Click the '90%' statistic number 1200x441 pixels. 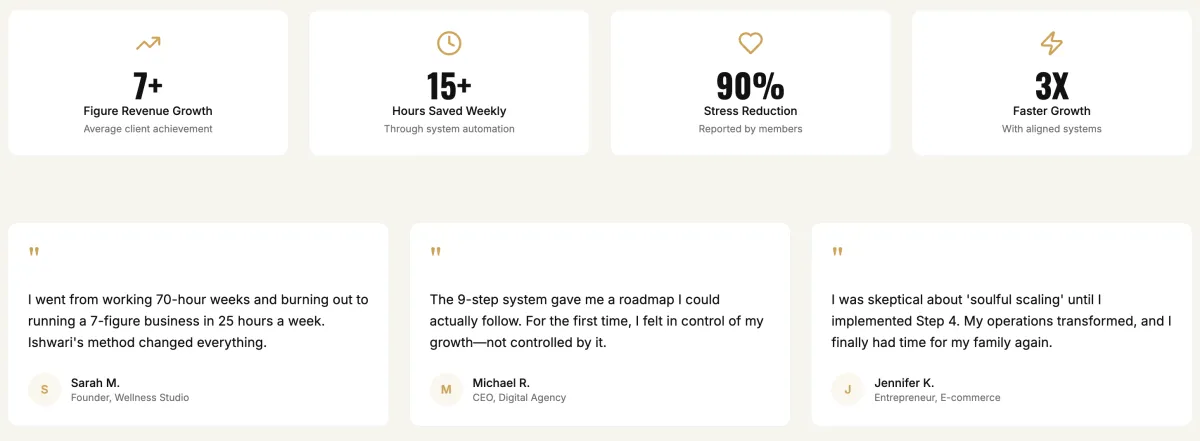(x=750, y=85)
